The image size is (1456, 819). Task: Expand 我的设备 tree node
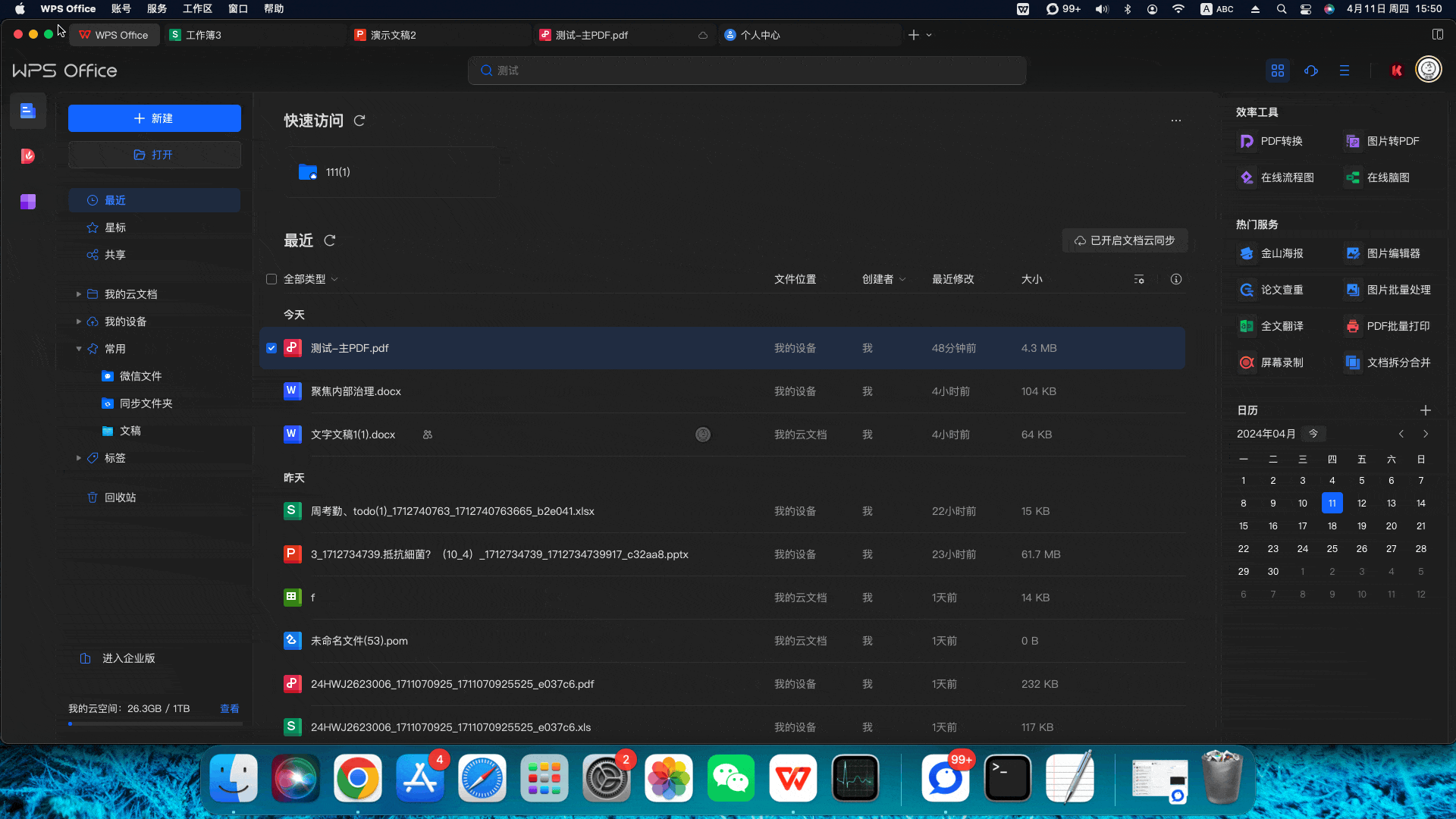[79, 322]
